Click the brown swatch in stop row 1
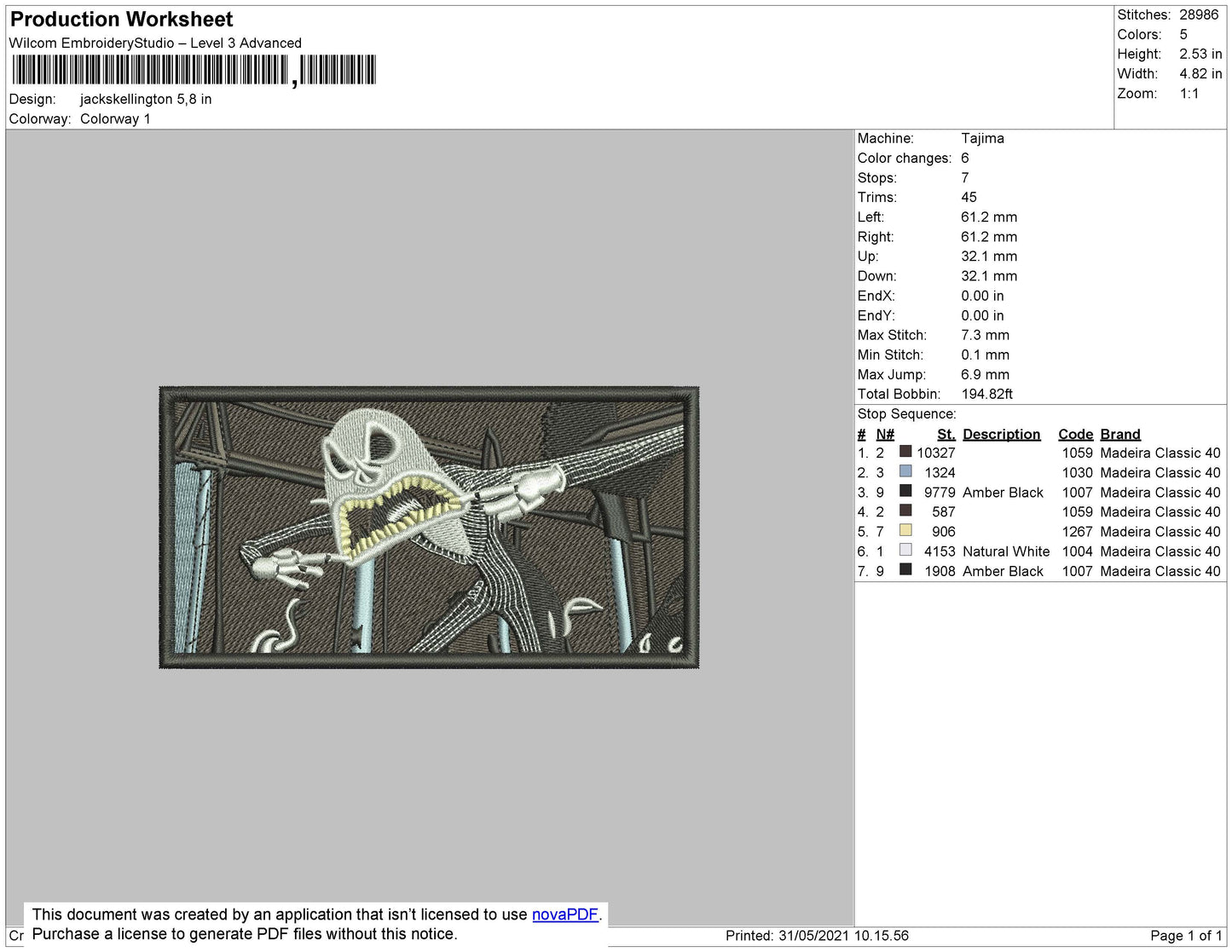1232x952 pixels. pyautogui.click(x=905, y=452)
